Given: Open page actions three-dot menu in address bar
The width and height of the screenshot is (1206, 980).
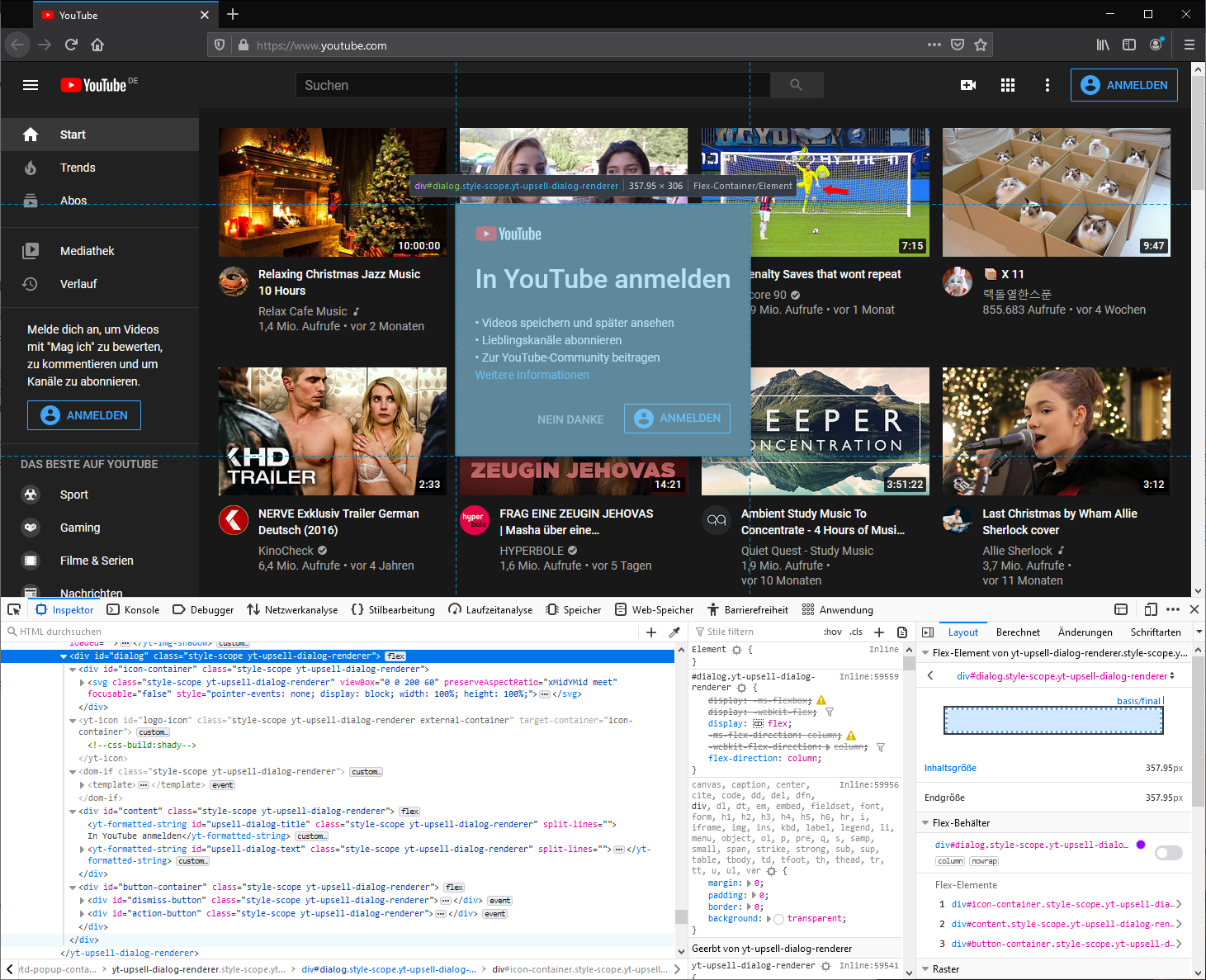Looking at the screenshot, I should tap(934, 45).
